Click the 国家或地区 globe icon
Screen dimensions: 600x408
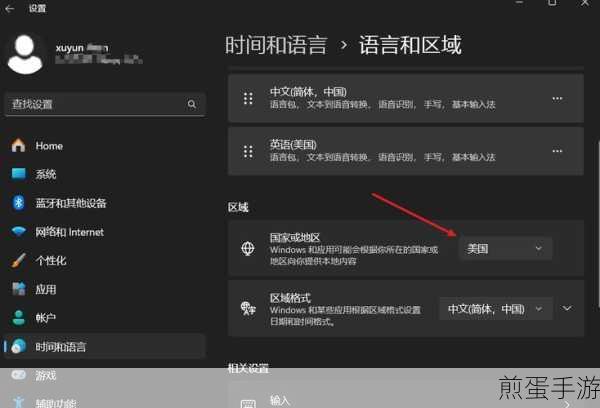click(248, 248)
